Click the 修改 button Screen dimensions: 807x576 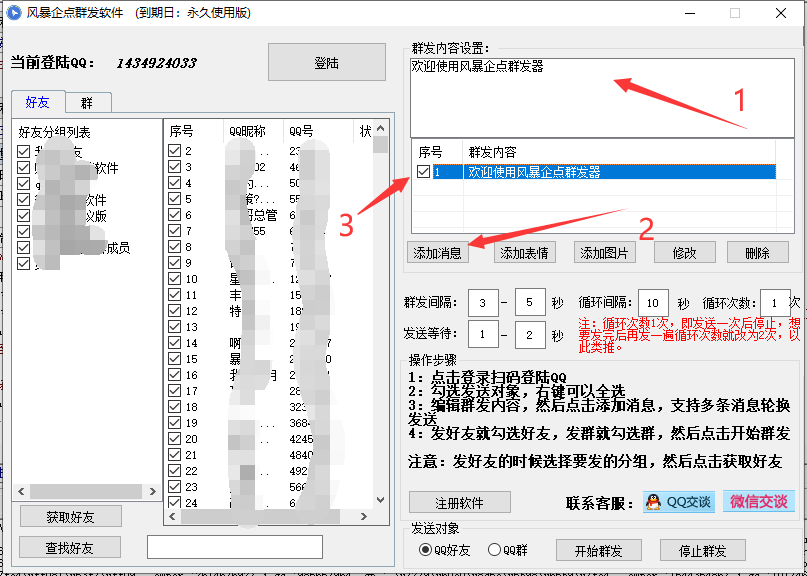click(685, 252)
